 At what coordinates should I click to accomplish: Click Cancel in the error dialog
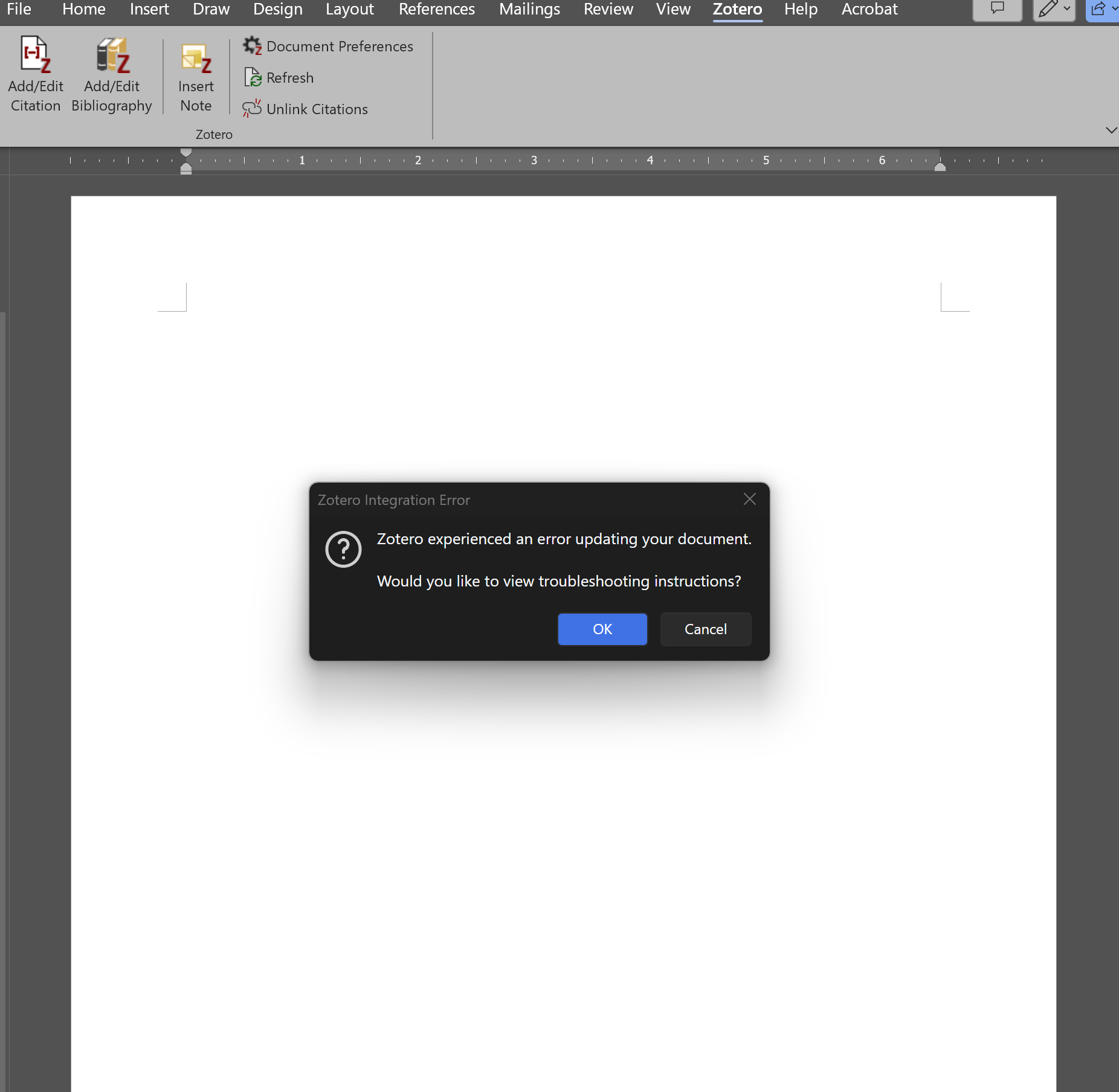(706, 629)
